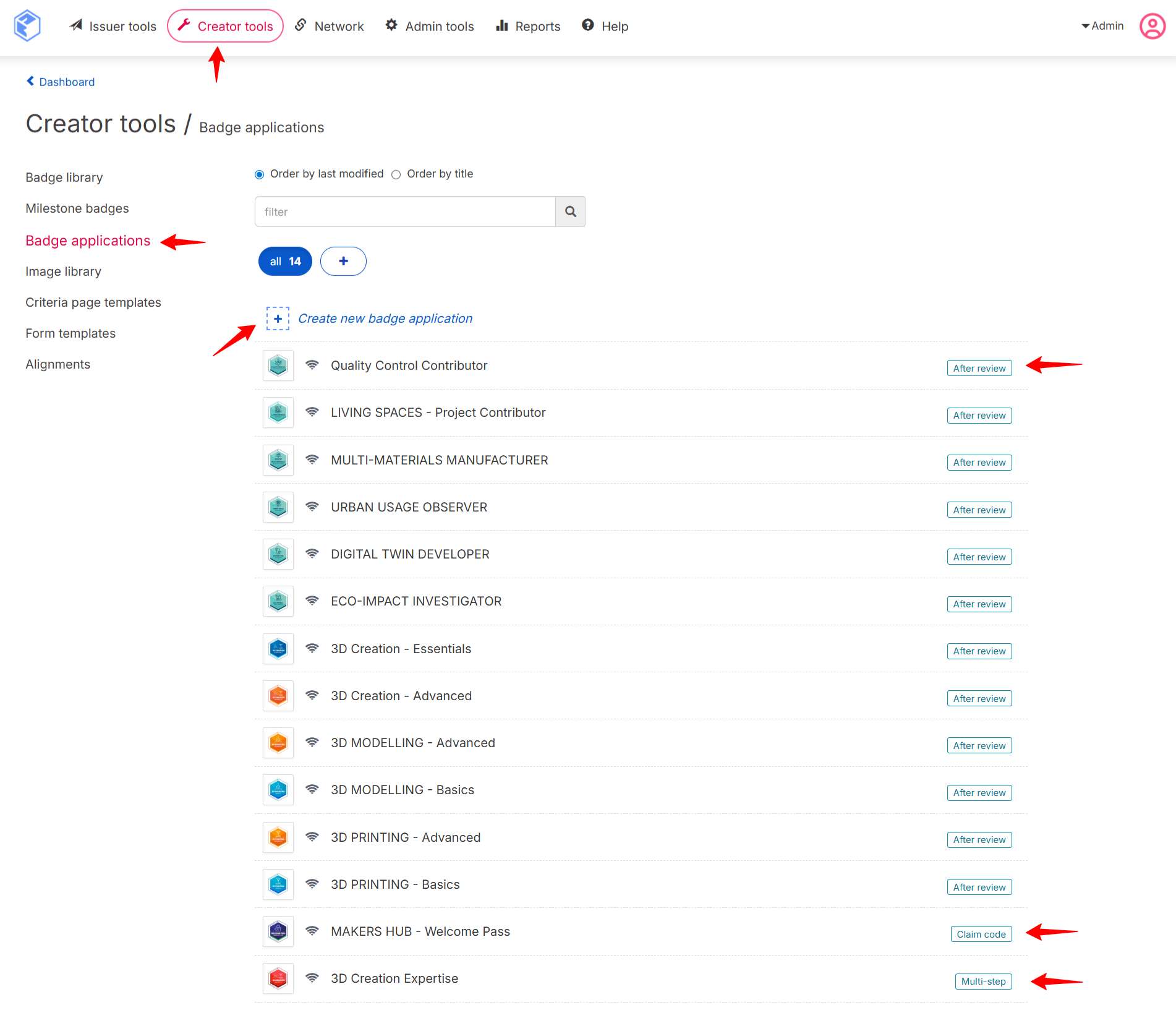Click Multi-step tag on 3D Creation Expertise
The width and height of the screenshot is (1176, 1010).
984,982
